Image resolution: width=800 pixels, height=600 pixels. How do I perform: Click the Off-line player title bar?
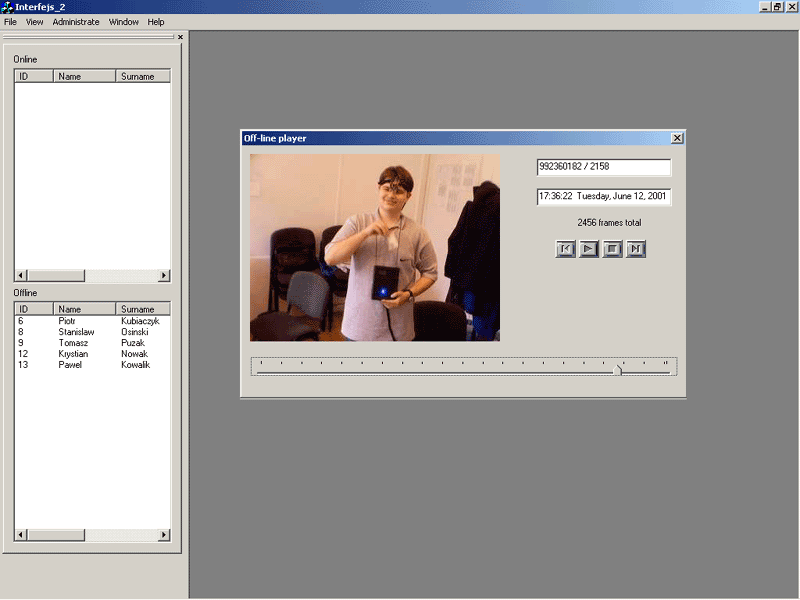coord(457,138)
